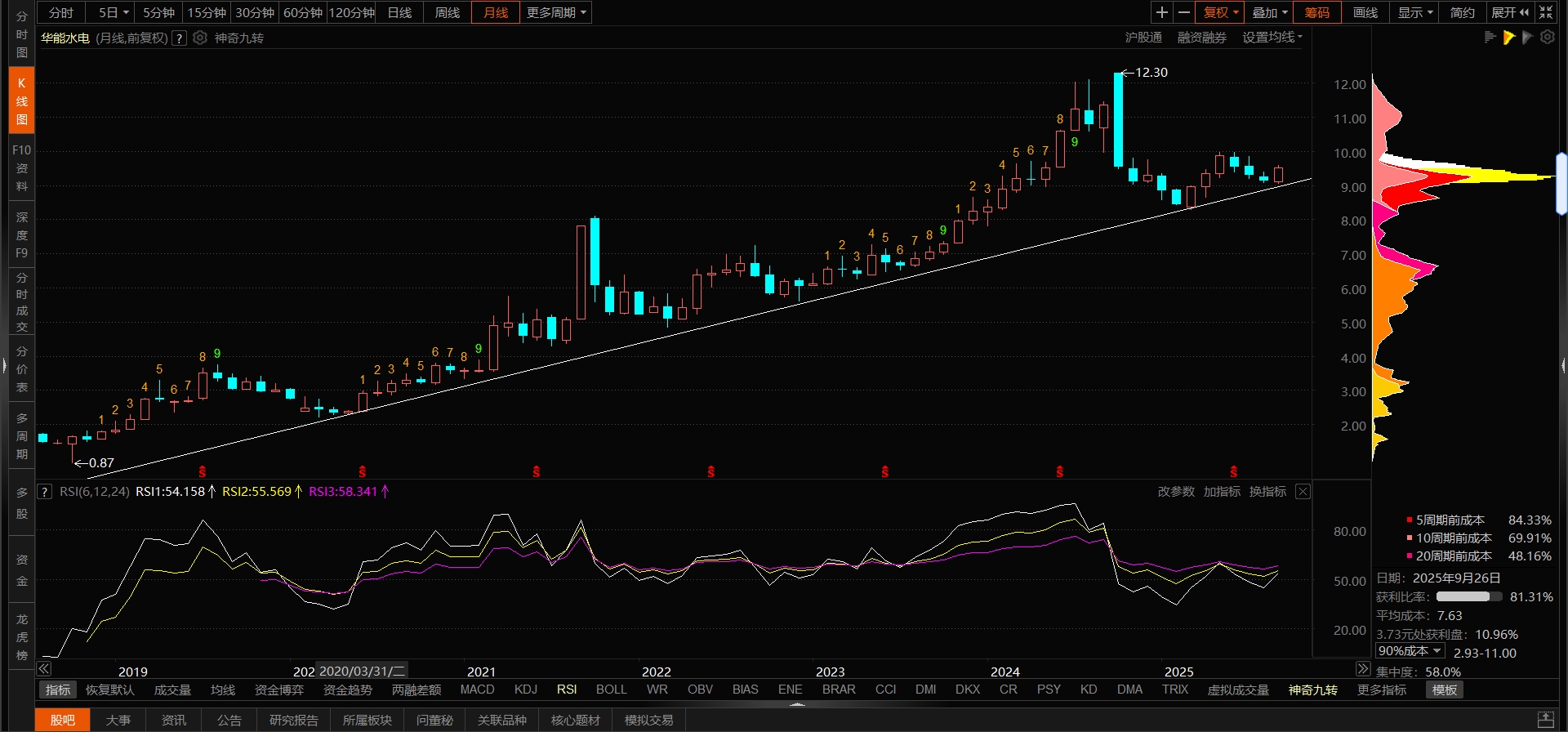Open the RSI help question mark

pos(45,492)
